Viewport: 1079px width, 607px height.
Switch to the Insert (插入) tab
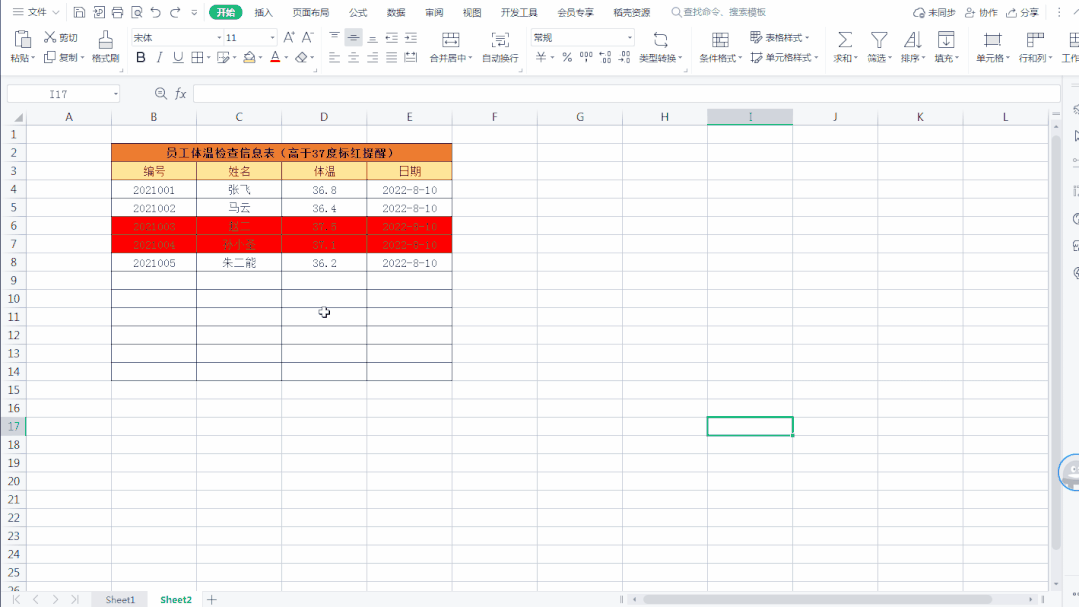click(264, 12)
